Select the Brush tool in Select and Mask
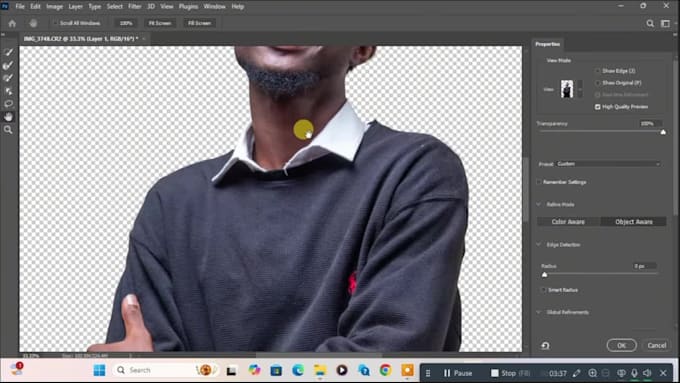This screenshot has height=383, width=680. [x=8, y=78]
